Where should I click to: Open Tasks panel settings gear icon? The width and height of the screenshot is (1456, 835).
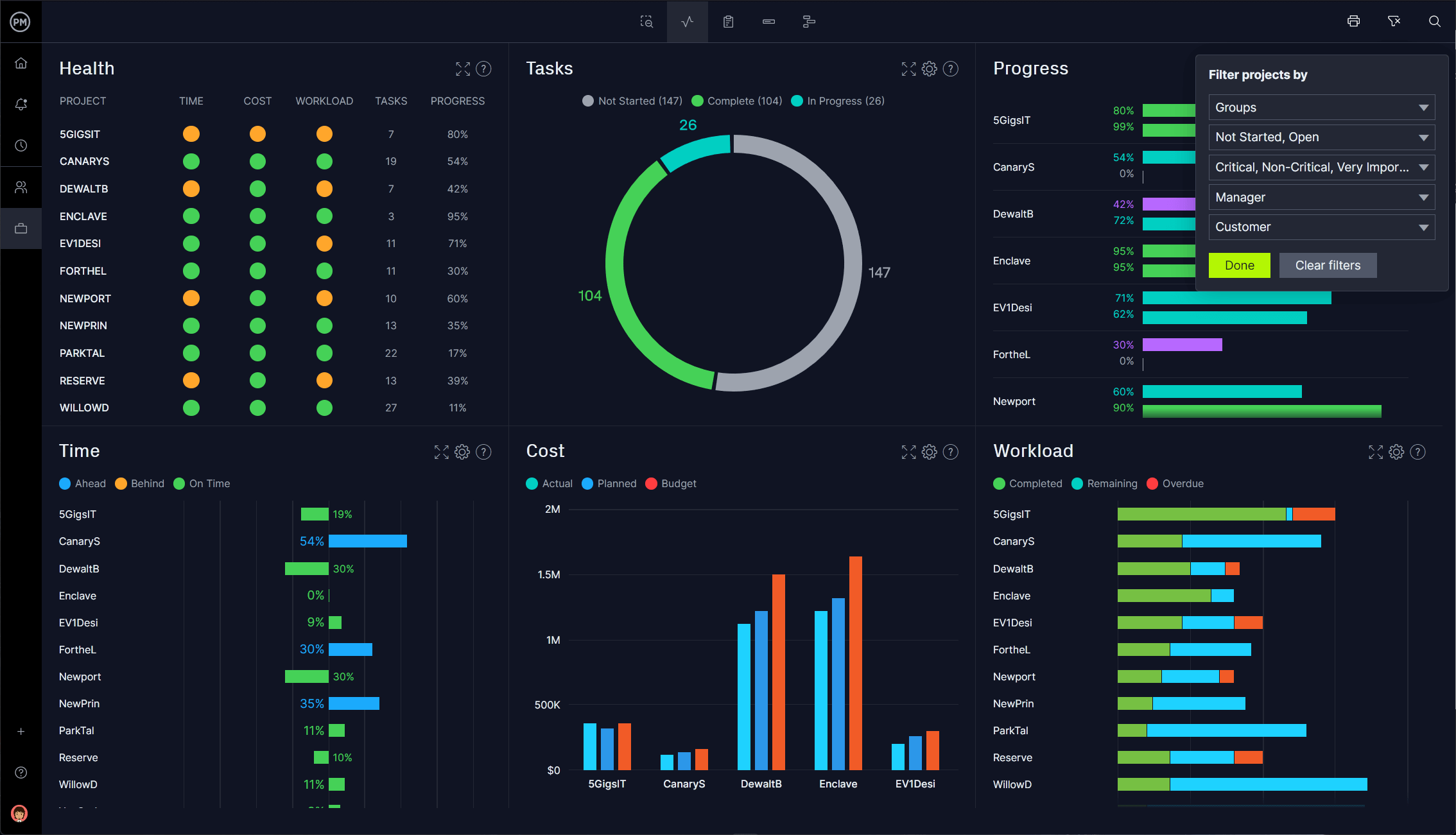tap(929, 67)
